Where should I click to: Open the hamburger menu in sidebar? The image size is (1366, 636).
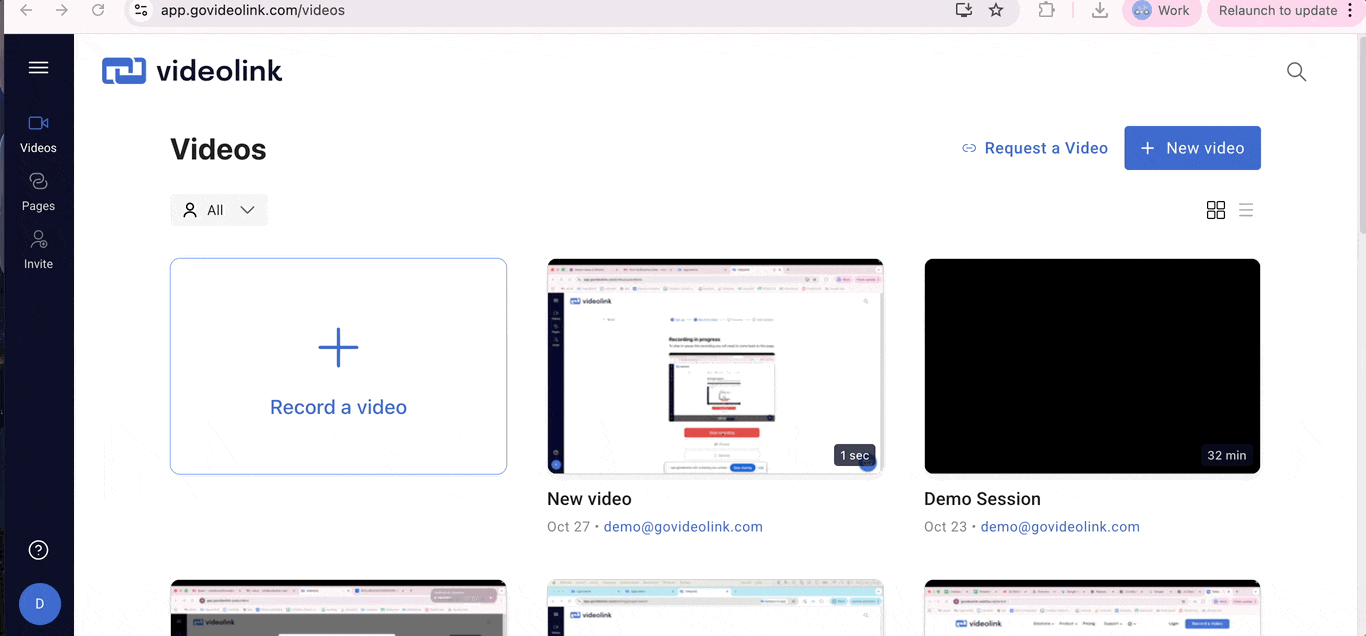(38, 68)
